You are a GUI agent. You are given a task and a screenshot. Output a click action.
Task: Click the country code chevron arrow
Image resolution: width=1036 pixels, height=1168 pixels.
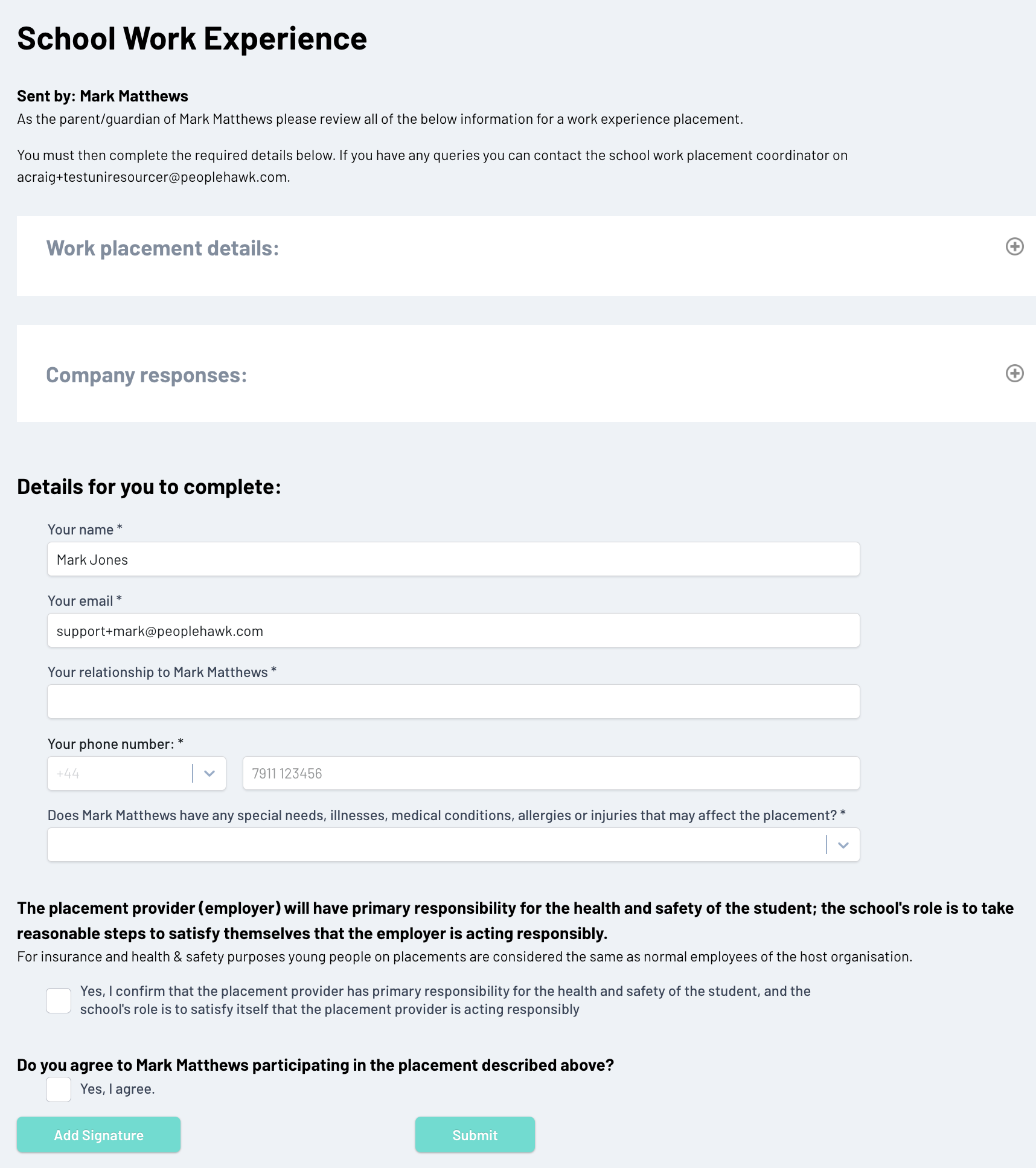click(209, 773)
